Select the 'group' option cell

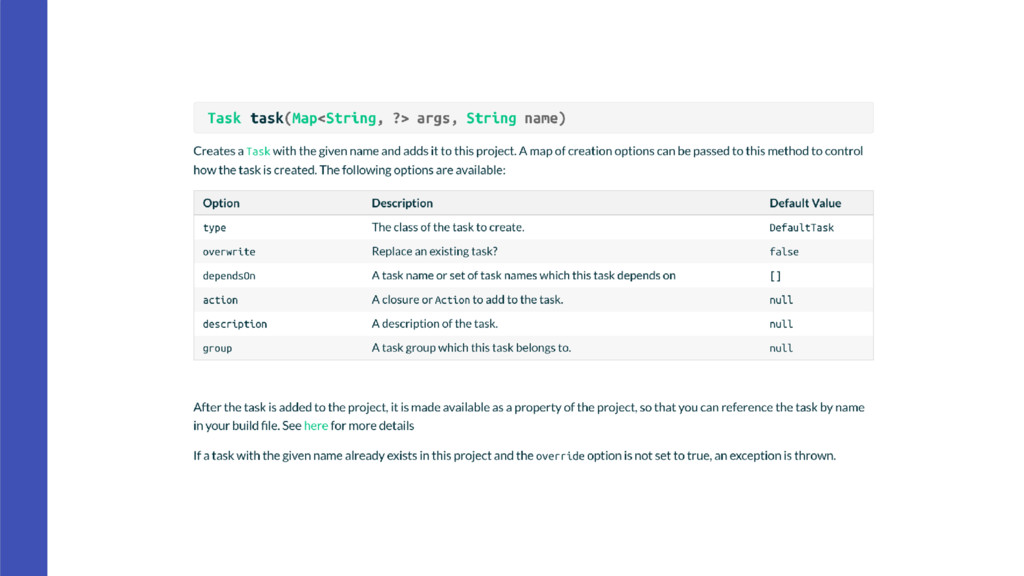click(x=217, y=348)
